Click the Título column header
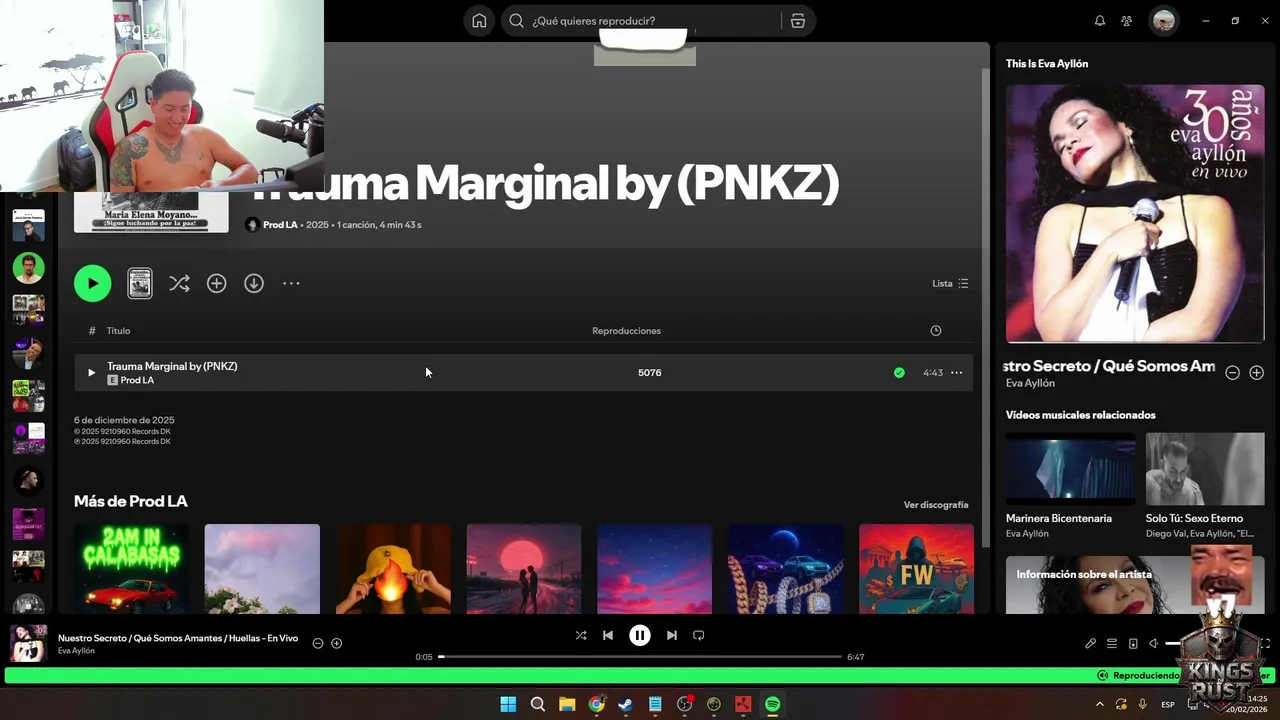This screenshot has width=1280, height=720. point(118,331)
